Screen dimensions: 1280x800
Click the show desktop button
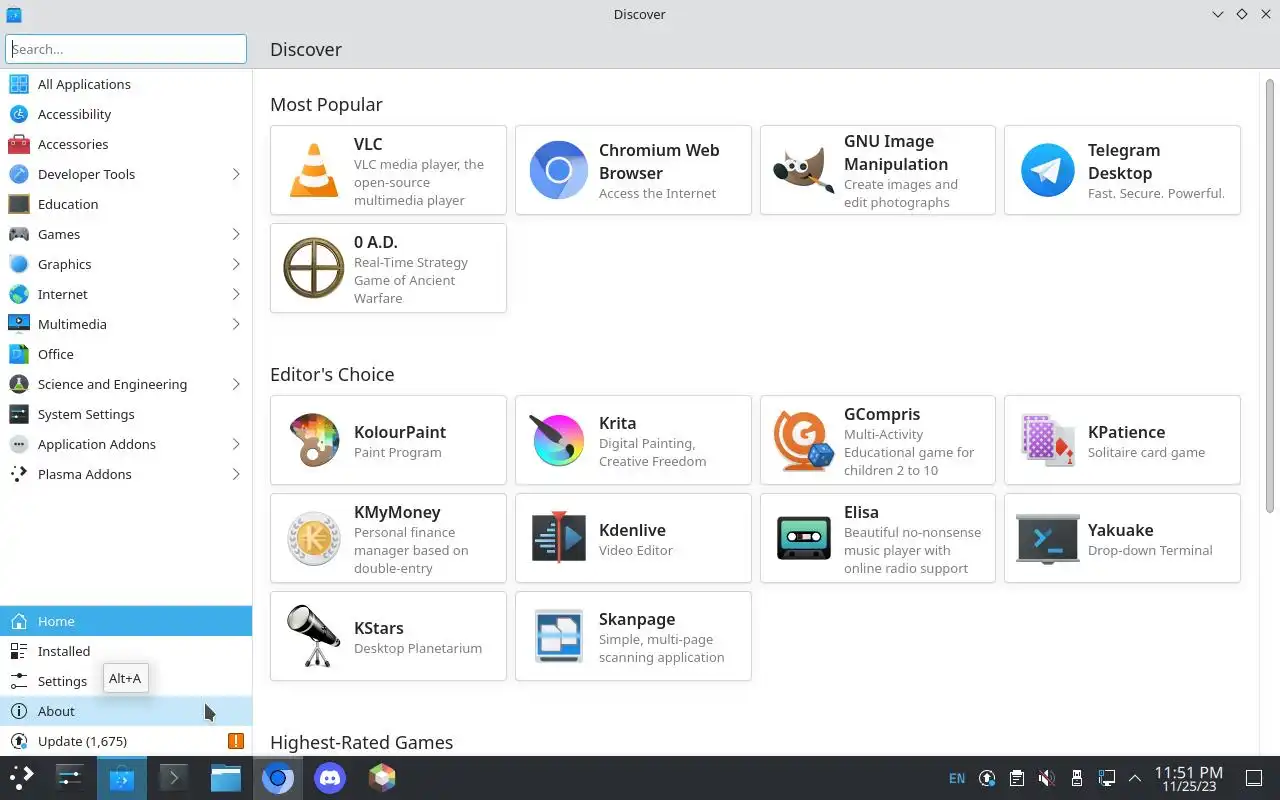click(x=1254, y=778)
